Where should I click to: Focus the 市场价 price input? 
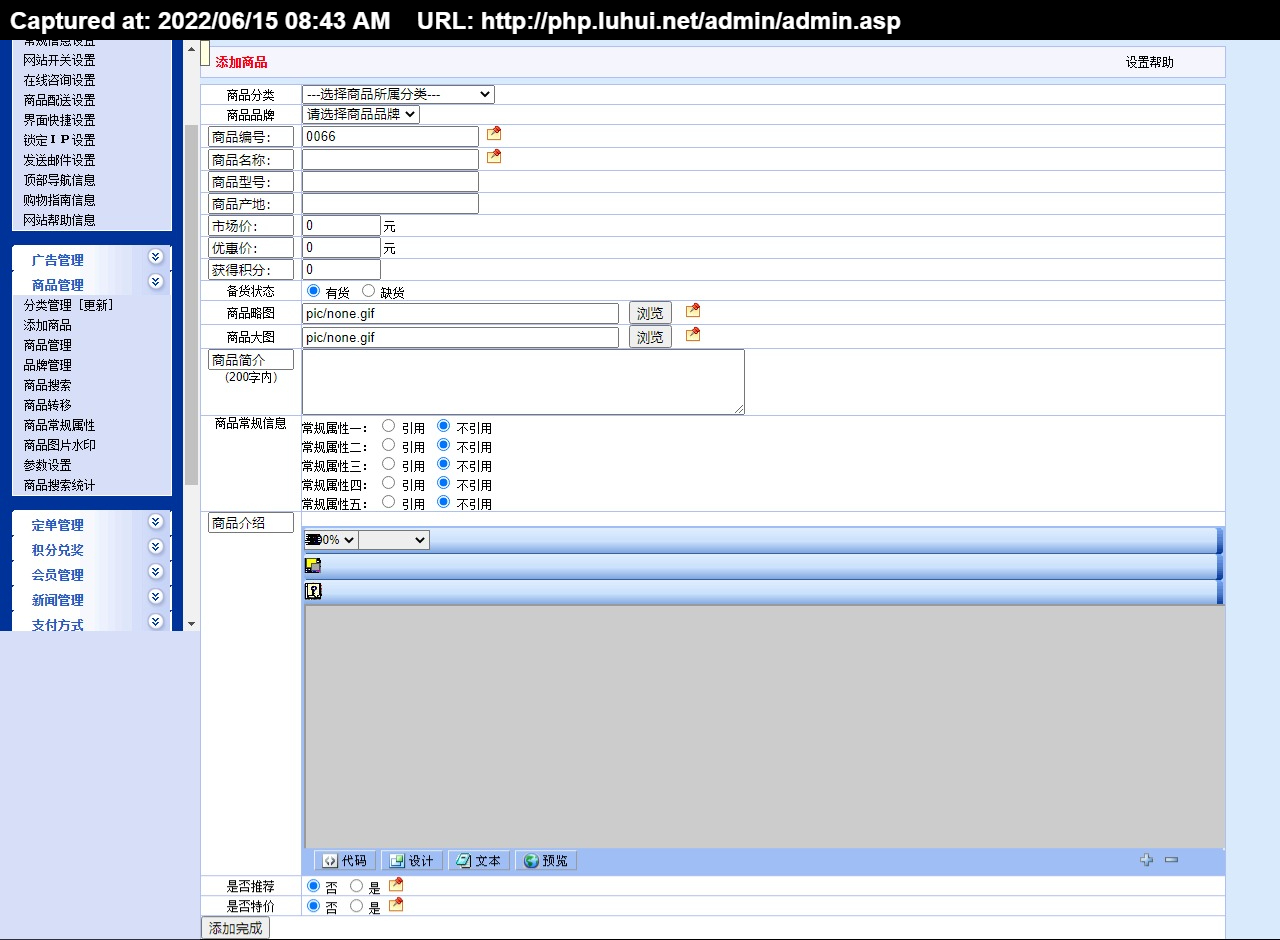(x=341, y=225)
